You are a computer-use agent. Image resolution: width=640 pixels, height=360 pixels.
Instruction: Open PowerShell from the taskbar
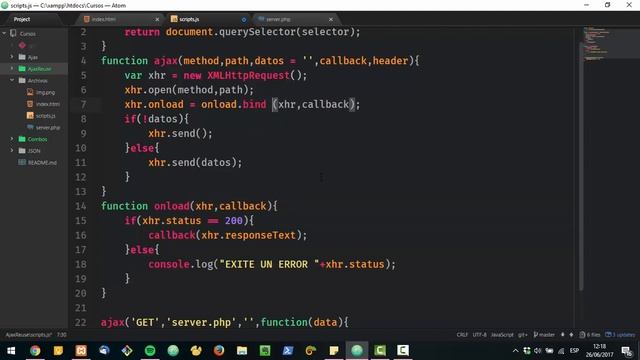tap(288, 351)
